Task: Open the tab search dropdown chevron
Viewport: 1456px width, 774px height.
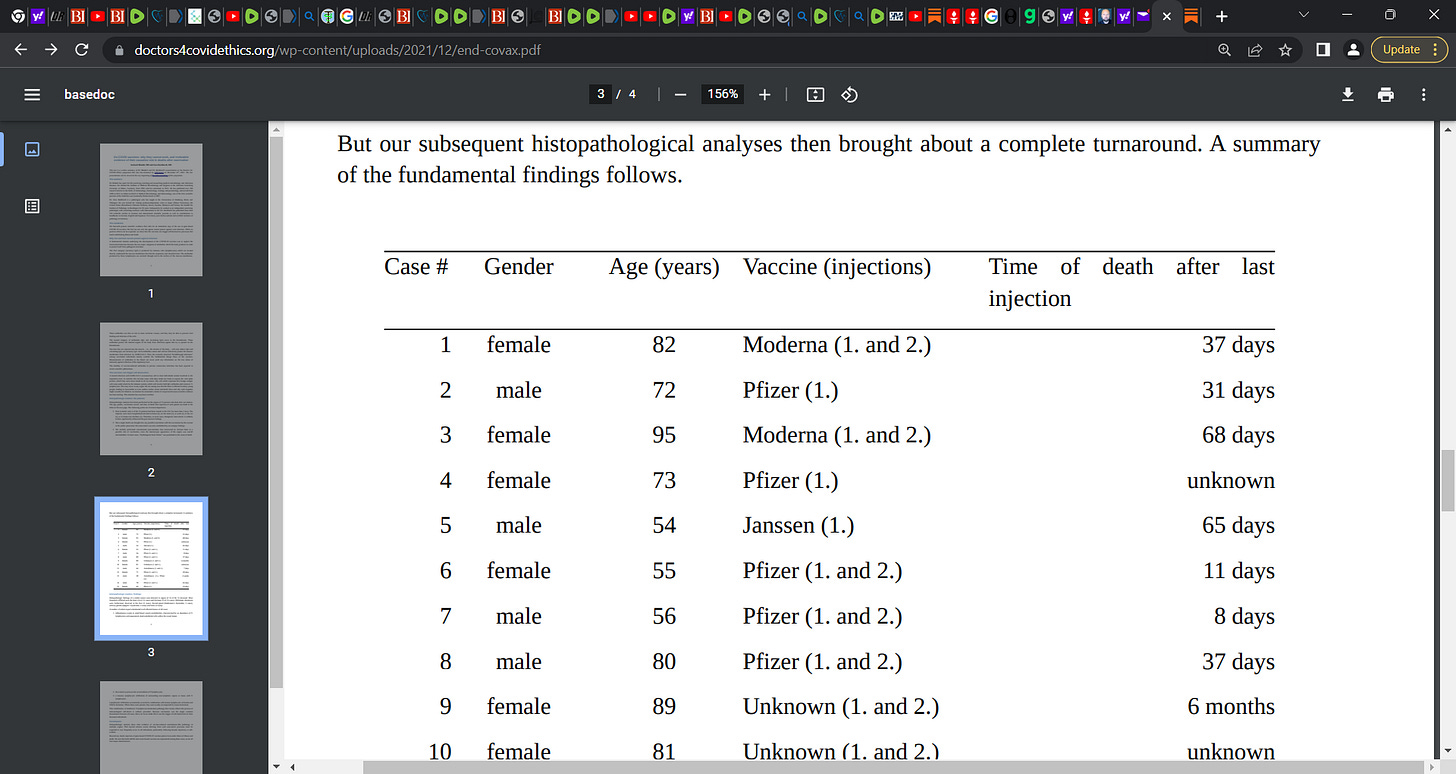Action: tap(1302, 15)
